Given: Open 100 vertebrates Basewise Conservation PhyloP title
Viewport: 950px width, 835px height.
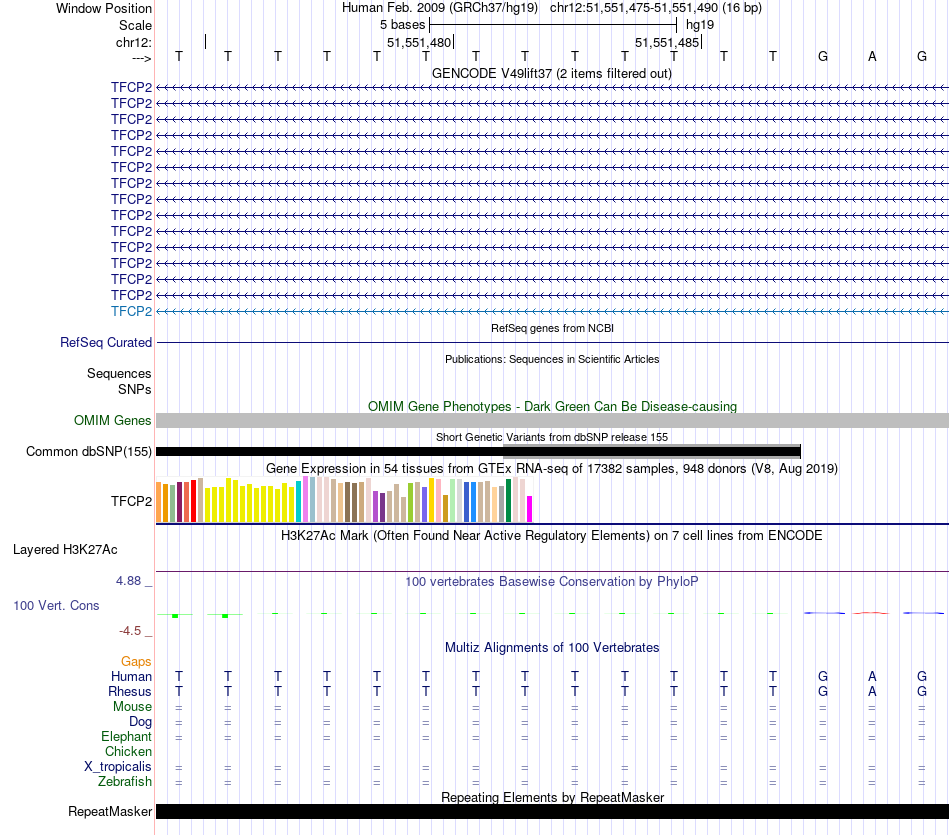Looking at the screenshot, I should (552, 582).
